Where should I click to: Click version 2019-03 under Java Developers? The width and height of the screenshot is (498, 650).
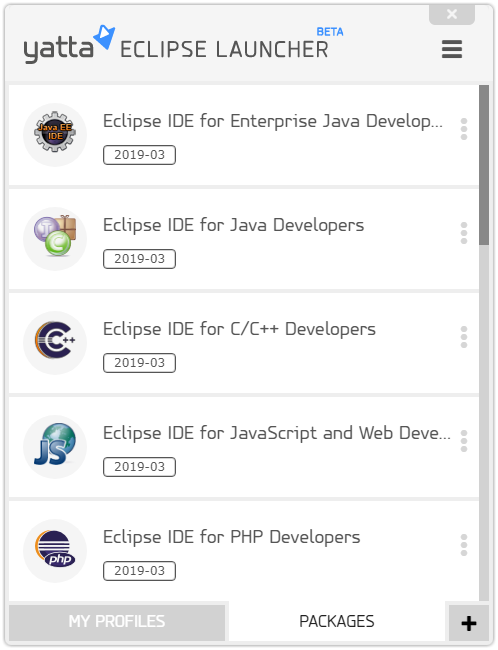pyautogui.click(x=139, y=259)
